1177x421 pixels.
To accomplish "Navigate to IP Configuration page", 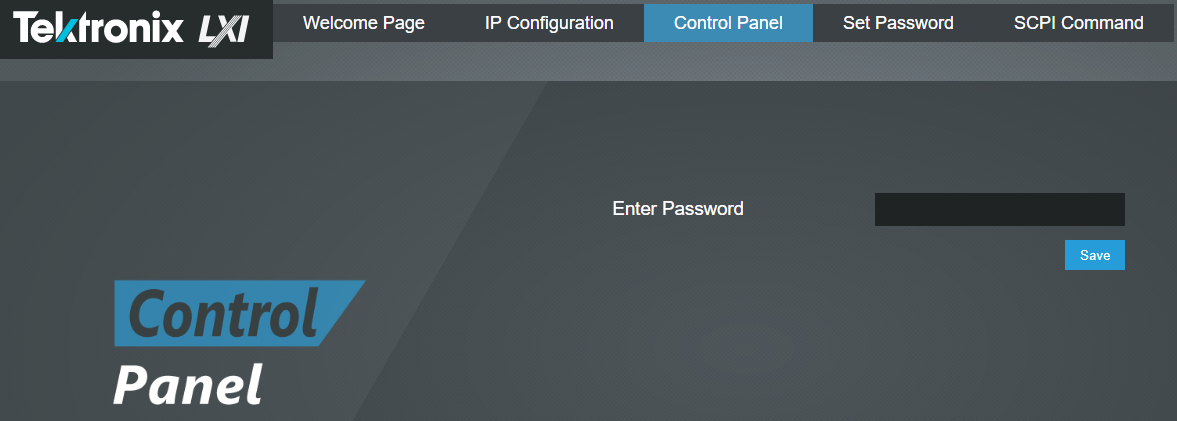I will pos(549,22).
